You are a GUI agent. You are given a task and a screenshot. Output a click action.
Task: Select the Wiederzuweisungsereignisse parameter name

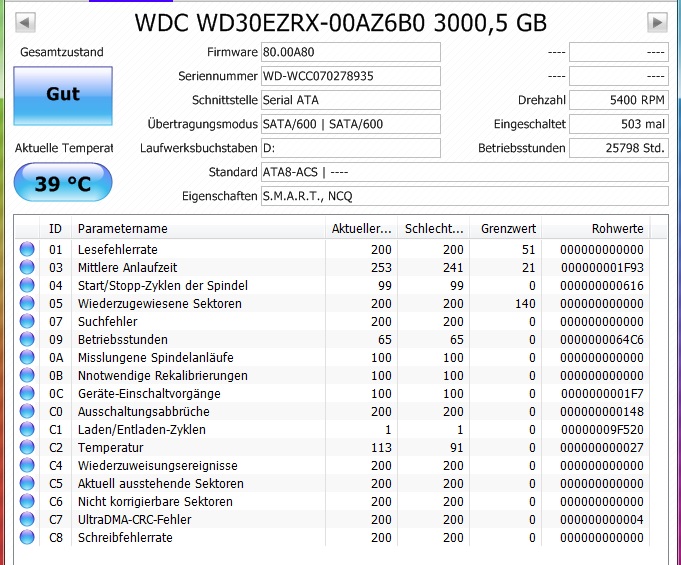point(158,466)
